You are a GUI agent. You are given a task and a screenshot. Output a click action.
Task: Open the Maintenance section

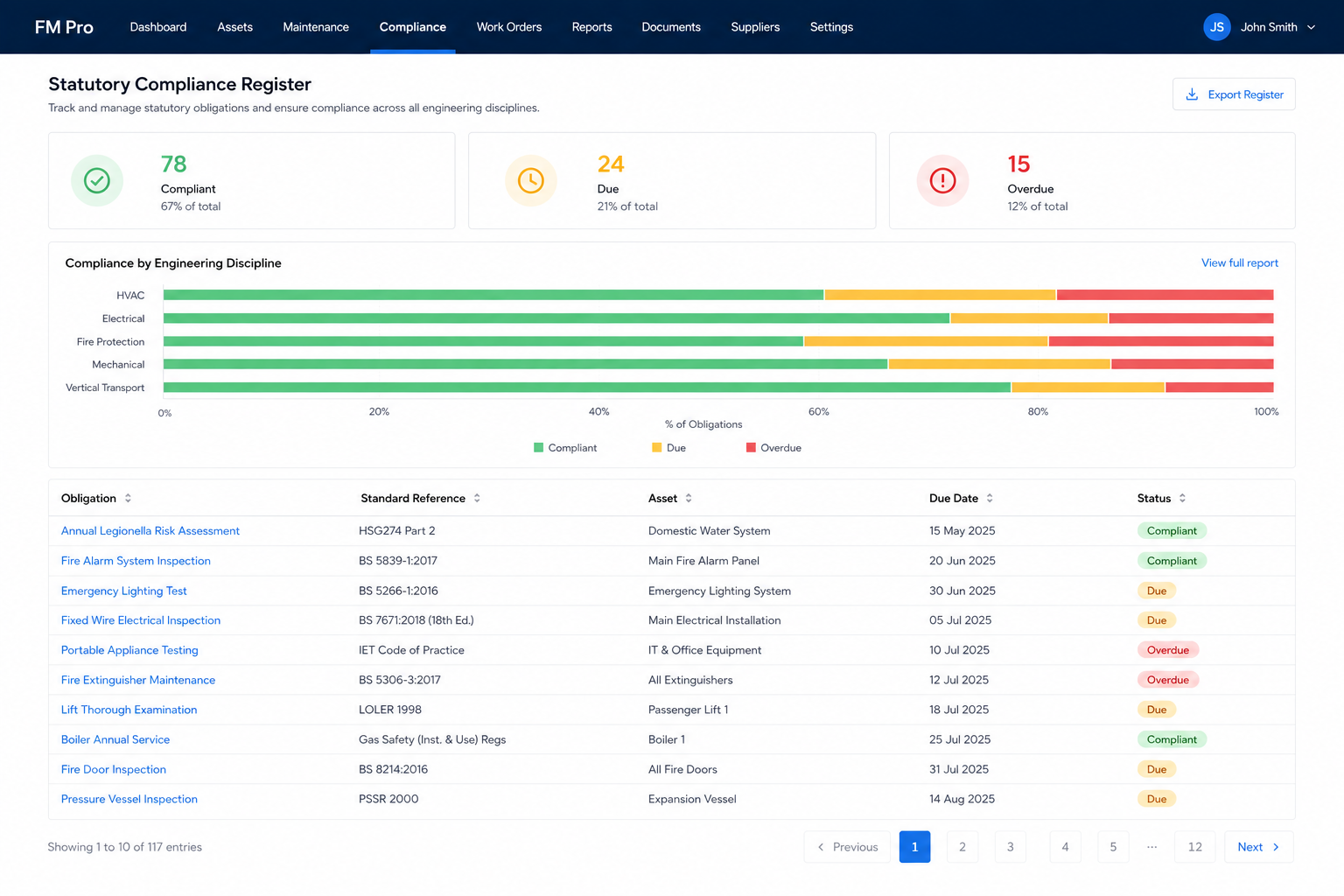316,27
